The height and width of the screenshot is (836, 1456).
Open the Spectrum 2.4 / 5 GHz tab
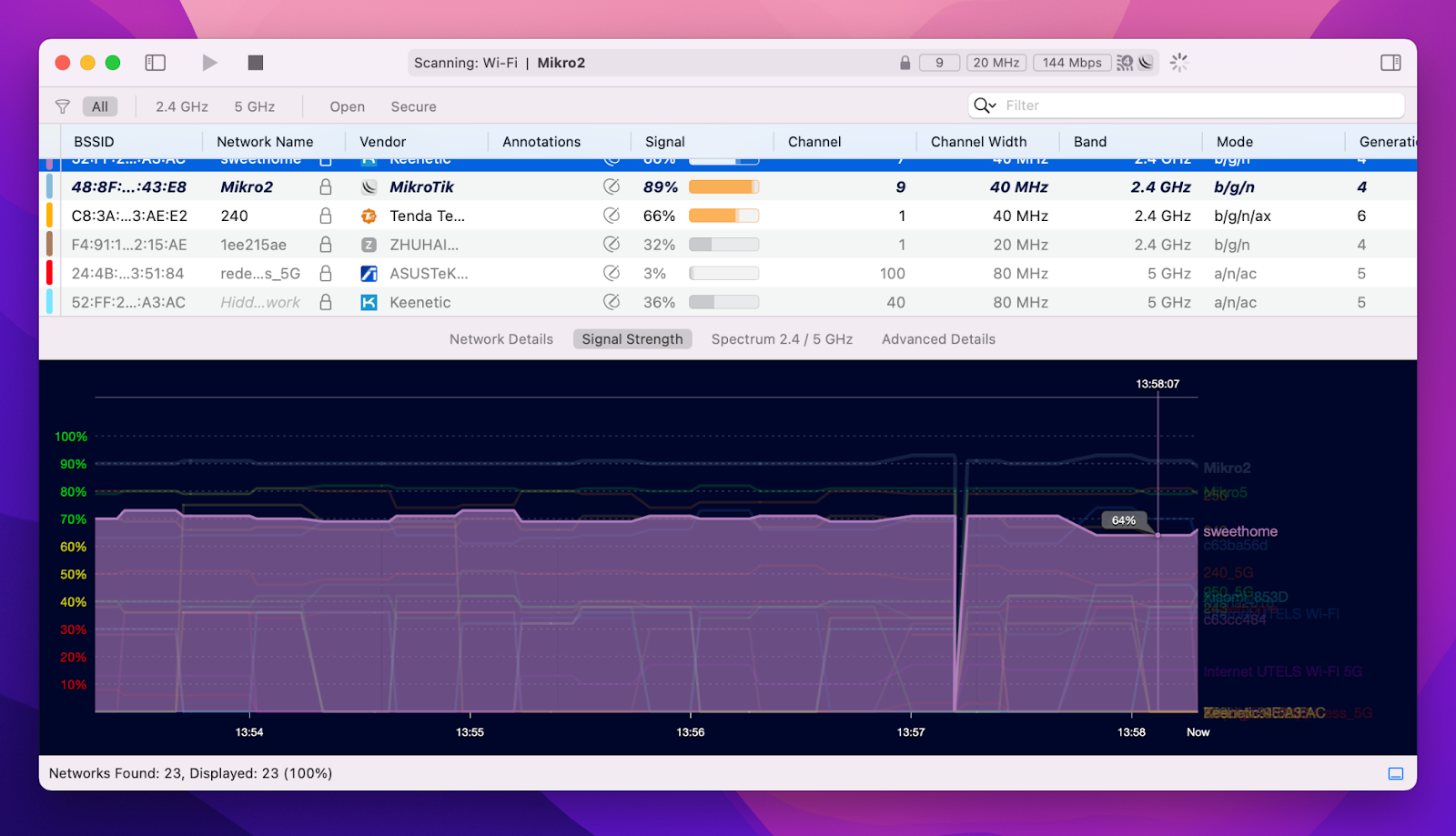[x=783, y=339]
